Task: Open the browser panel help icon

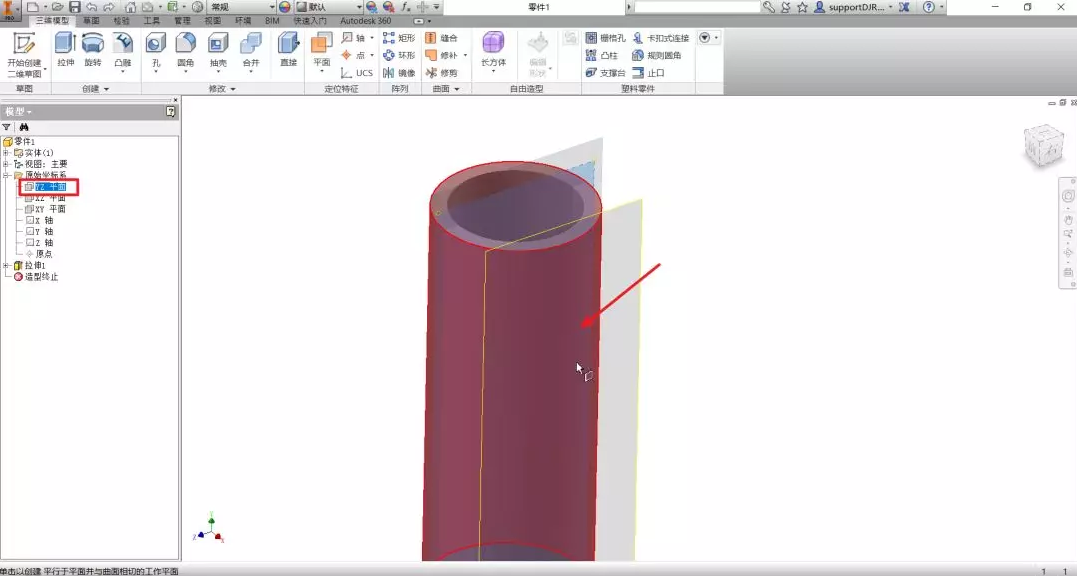Action: pos(170,111)
